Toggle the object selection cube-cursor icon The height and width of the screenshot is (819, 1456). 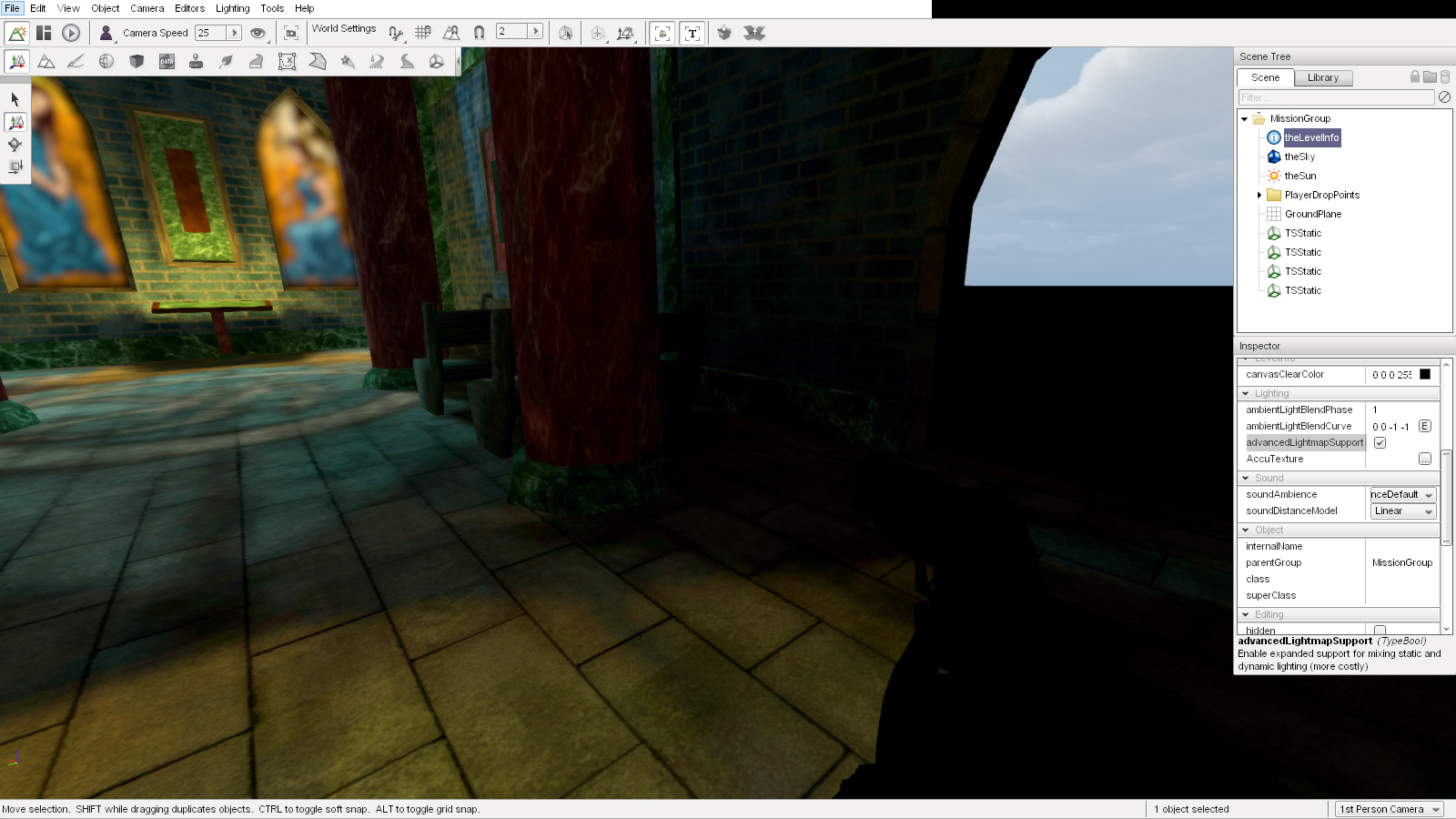tap(565, 33)
